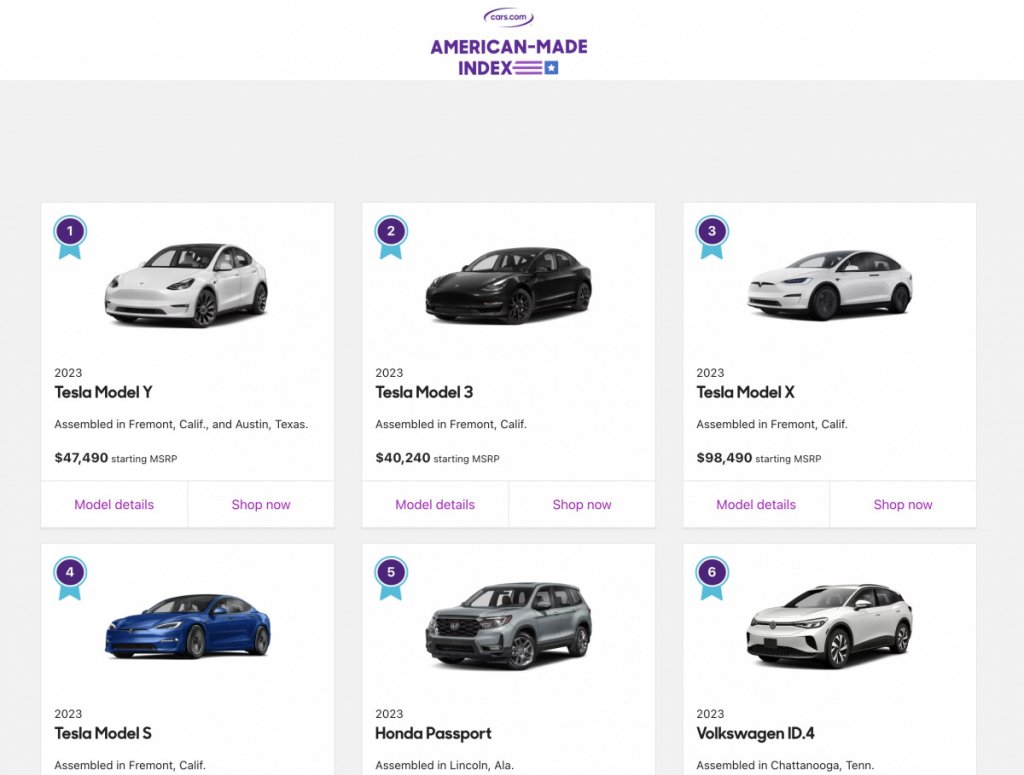Click the cars.com logo at top
Image resolution: width=1024 pixels, height=775 pixels.
(508, 17)
